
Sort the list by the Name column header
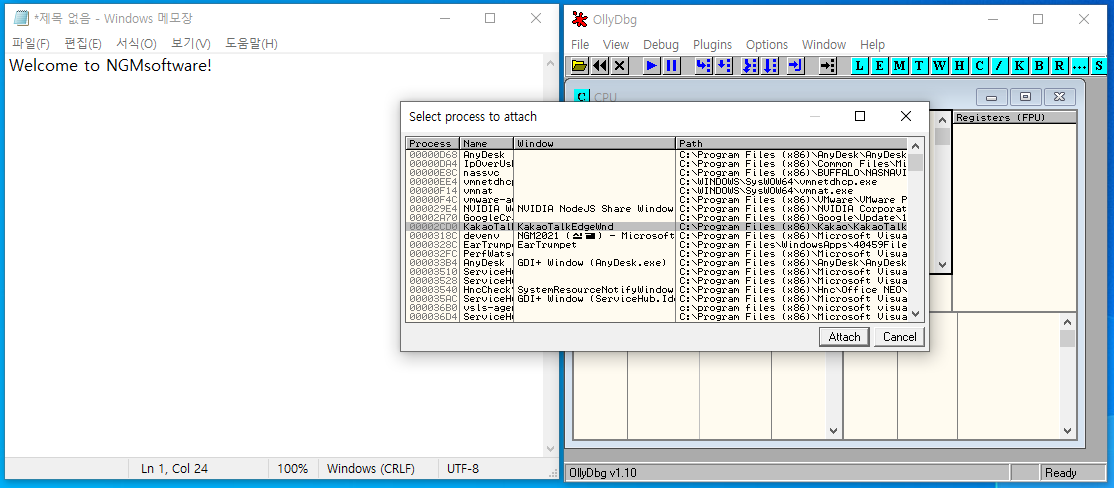coord(487,143)
